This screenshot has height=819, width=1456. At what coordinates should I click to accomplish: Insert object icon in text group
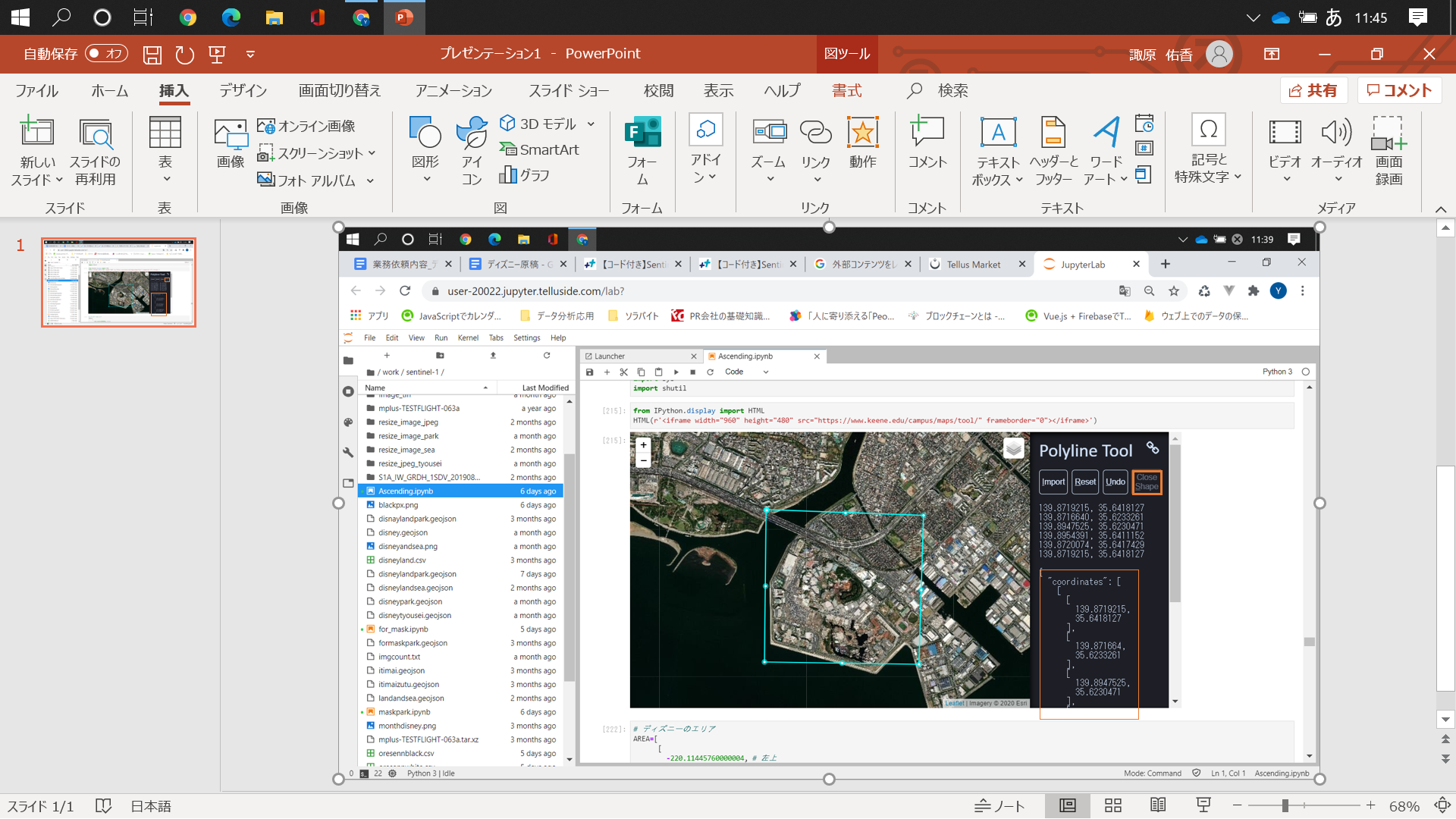[x=1144, y=174]
